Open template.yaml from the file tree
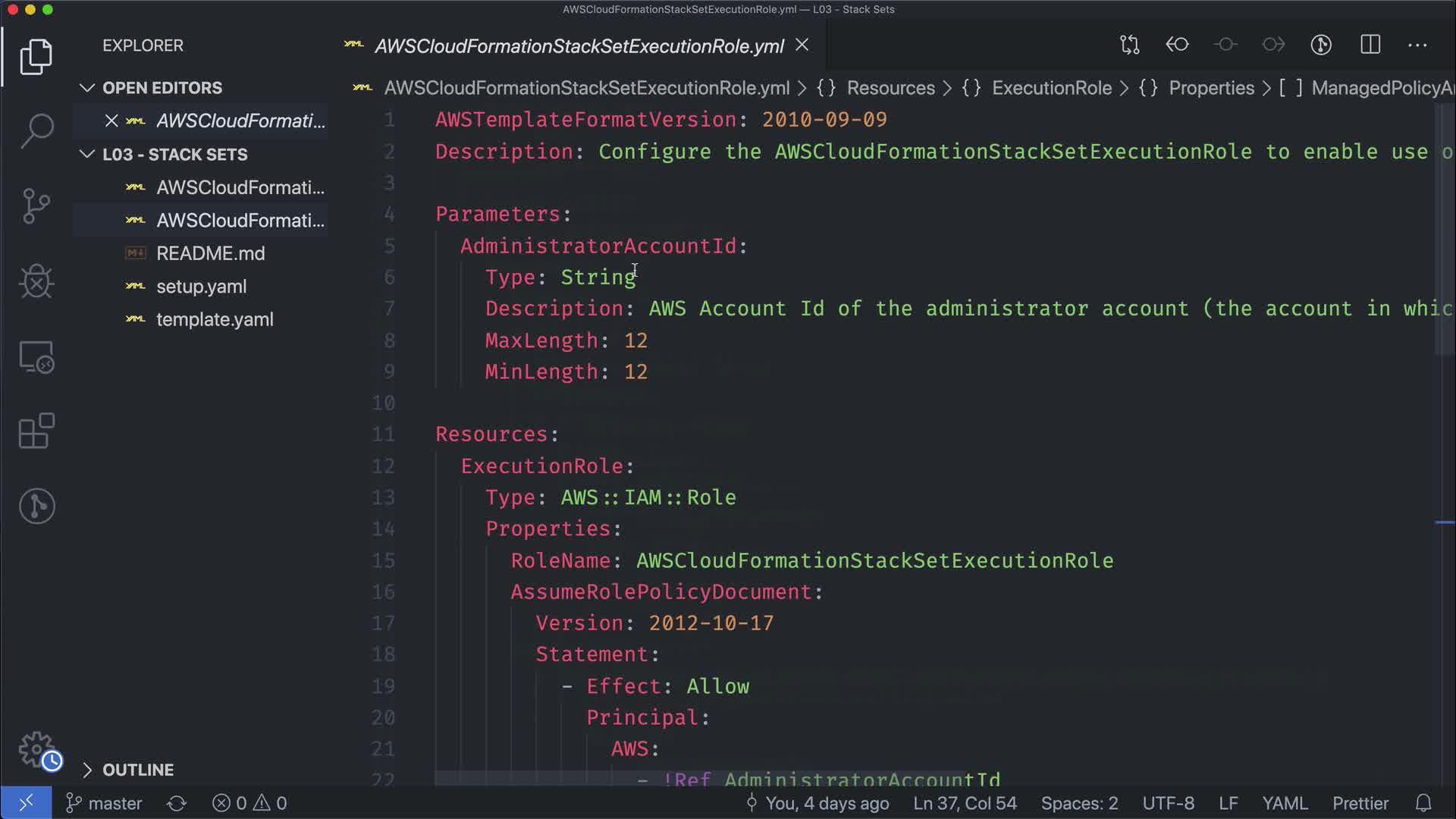Screen dimensions: 1456x819 215,319
